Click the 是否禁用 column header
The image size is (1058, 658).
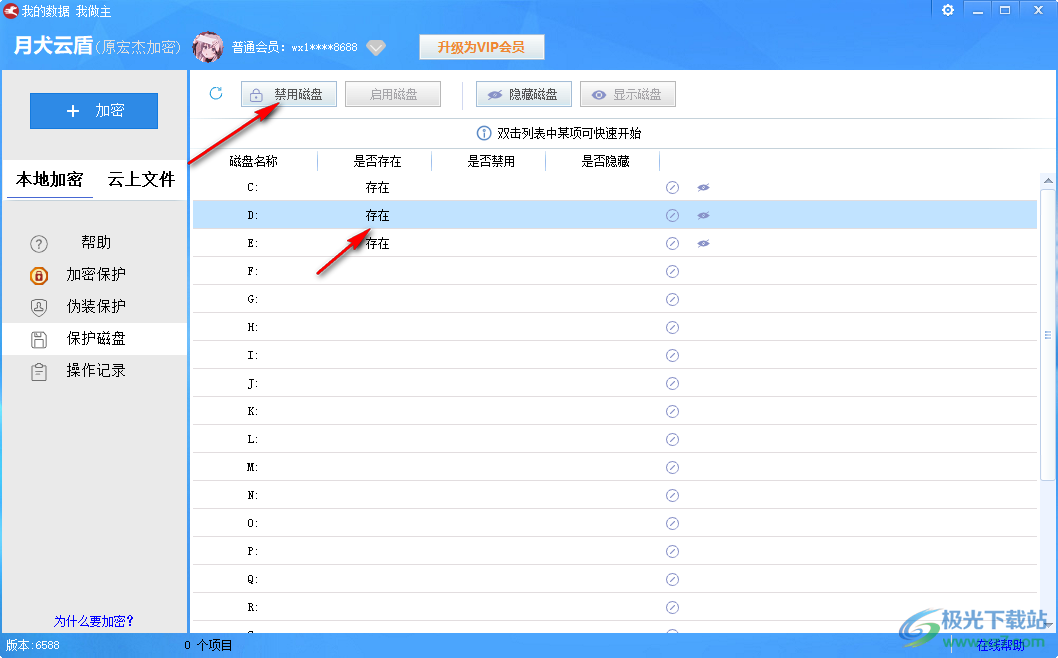click(x=491, y=161)
